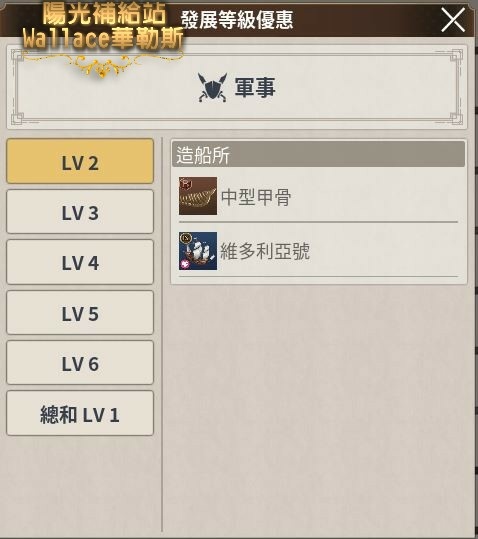Open the LV 4 level tab
Image resolution: width=478 pixels, height=539 pixels.
click(x=80, y=262)
